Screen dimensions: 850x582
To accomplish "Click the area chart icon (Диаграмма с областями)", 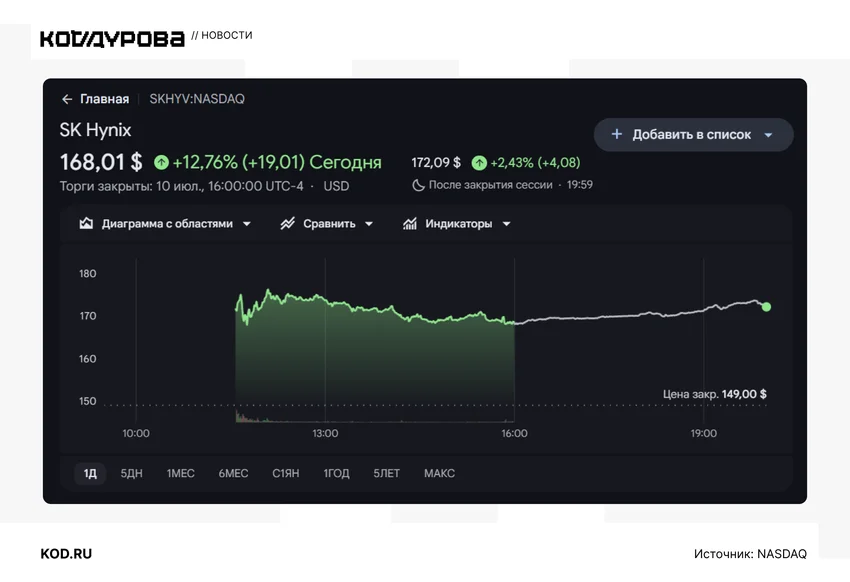I will coord(86,223).
